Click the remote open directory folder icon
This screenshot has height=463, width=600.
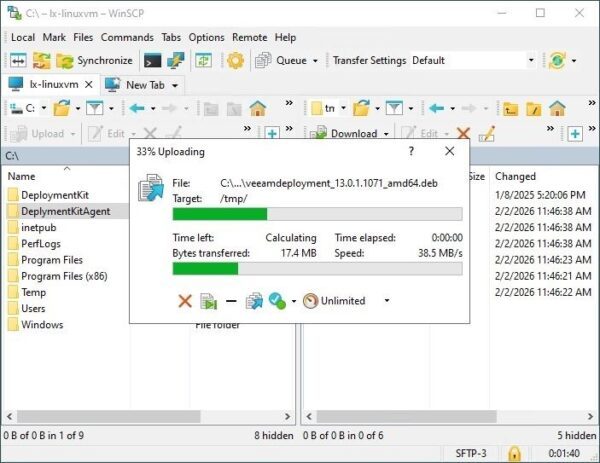[361, 108]
